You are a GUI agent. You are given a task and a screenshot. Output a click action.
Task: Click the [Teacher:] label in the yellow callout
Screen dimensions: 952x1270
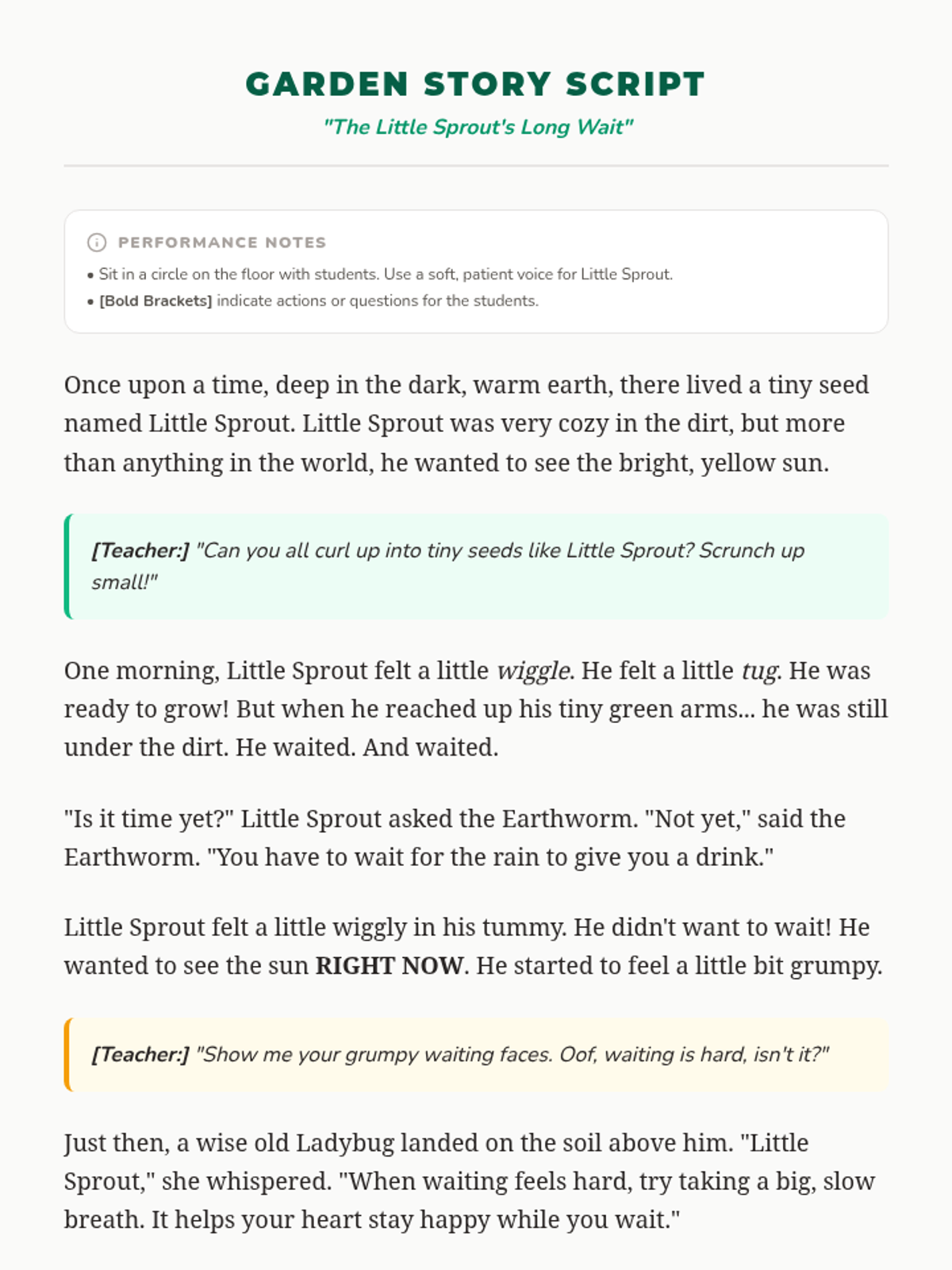(140, 1055)
